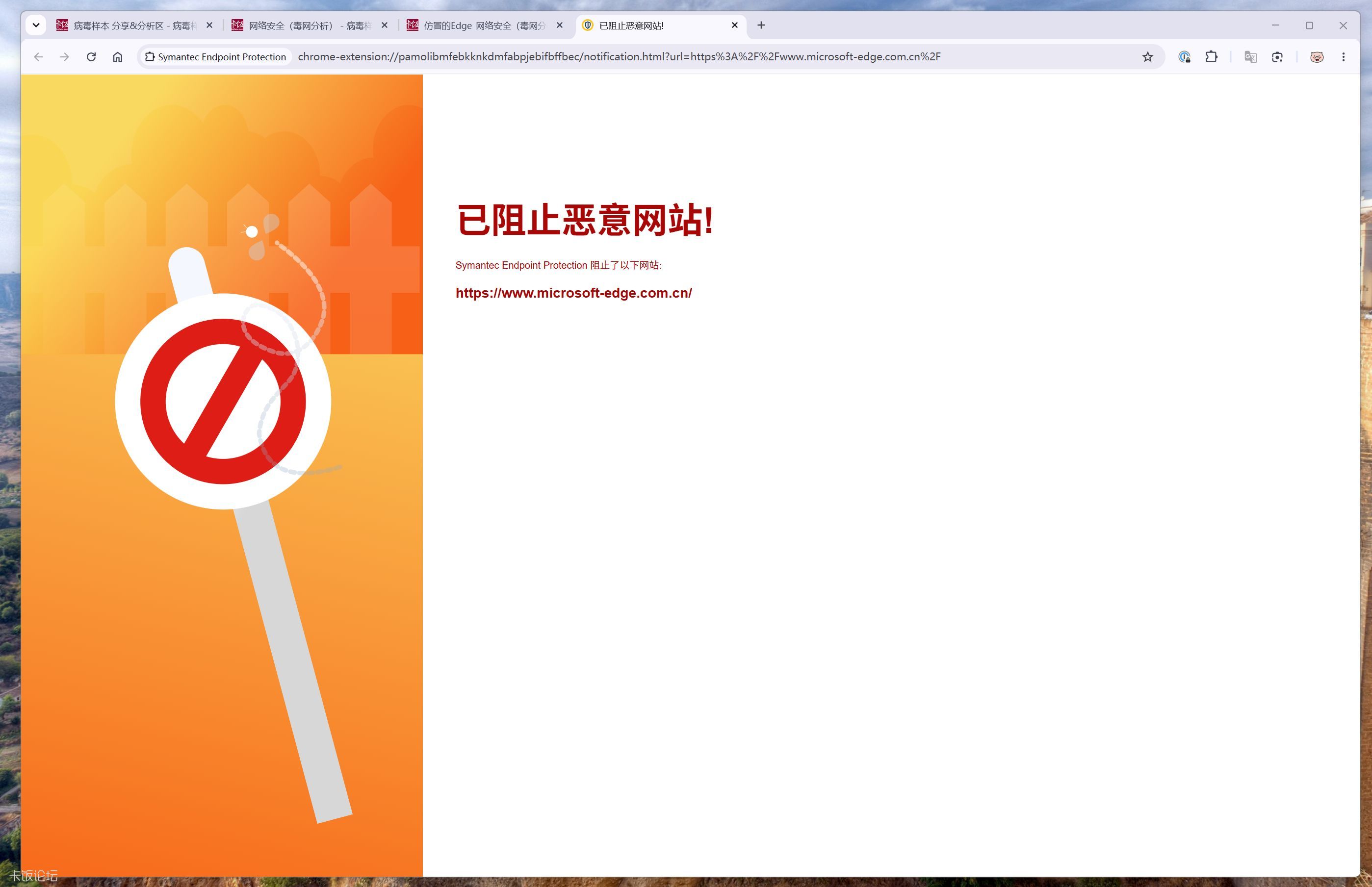The height and width of the screenshot is (887, 1372).
Task: Click the Google Translate extension icon
Action: 1250,57
